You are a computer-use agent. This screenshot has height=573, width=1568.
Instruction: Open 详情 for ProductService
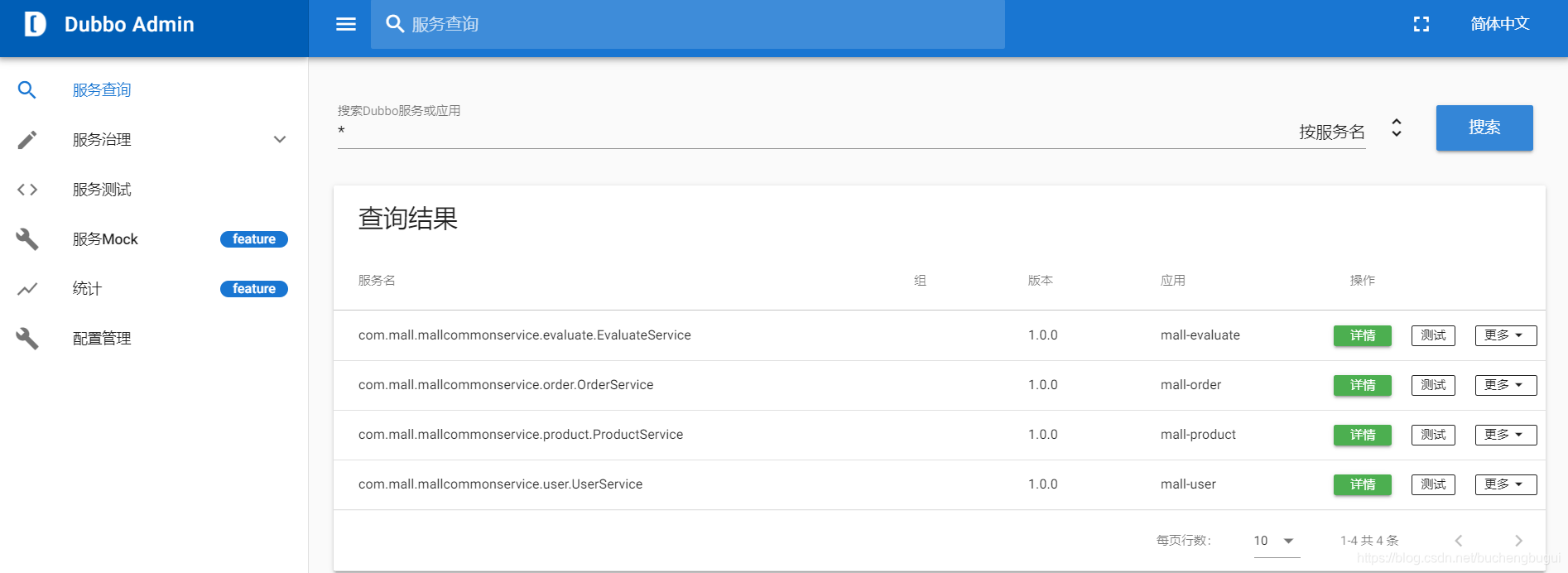pyautogui.click(x=1362, y=435)
